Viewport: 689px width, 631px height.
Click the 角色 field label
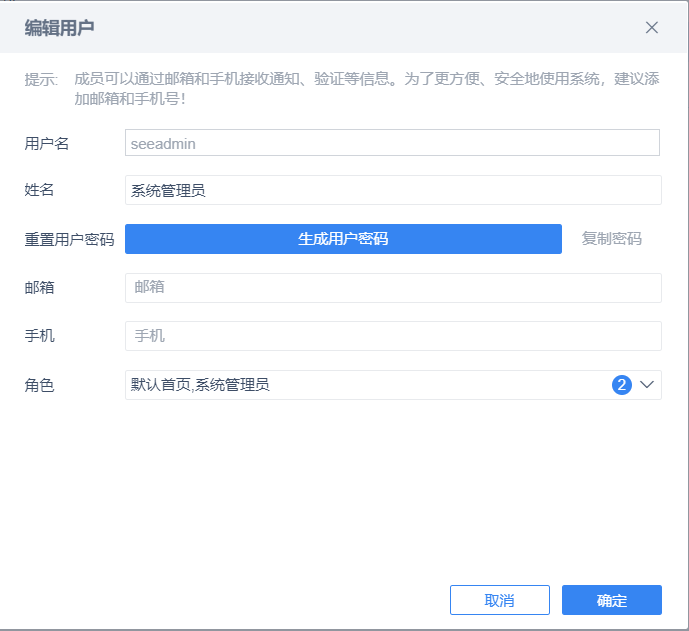[x=39, y=385]
